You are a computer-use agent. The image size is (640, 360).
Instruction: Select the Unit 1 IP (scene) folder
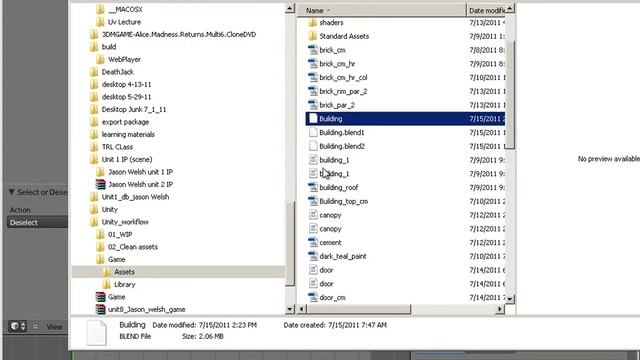[127, 160]
